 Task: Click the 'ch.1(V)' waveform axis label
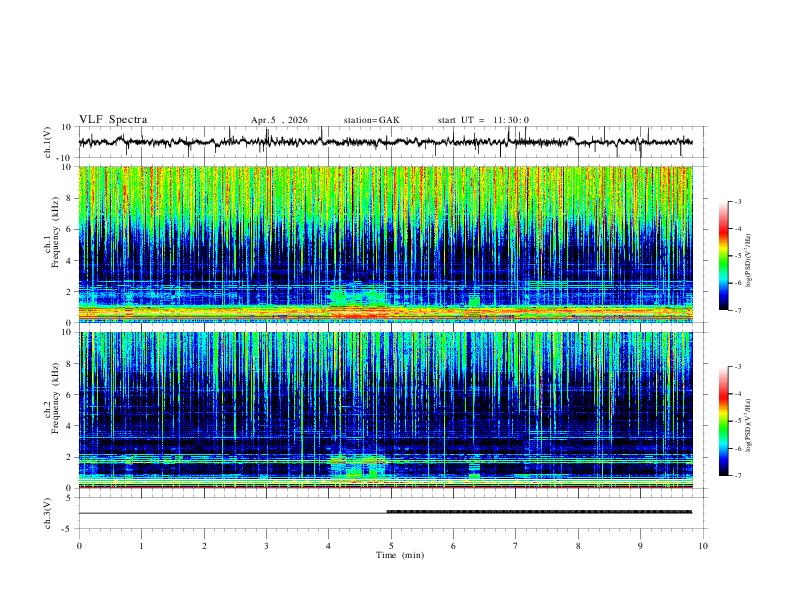click(x=48, y=142)
